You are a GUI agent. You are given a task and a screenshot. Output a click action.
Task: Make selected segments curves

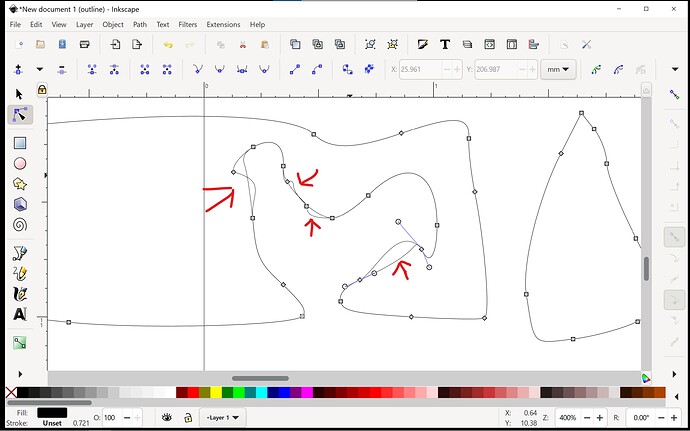[317, 69]
